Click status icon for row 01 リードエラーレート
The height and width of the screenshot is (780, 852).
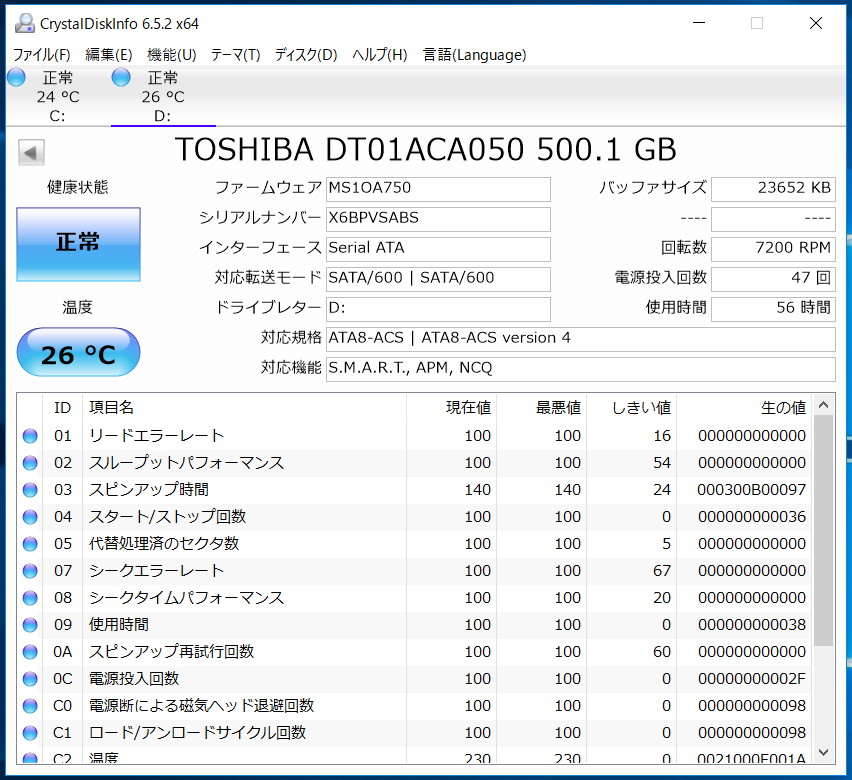pos(30,436)
